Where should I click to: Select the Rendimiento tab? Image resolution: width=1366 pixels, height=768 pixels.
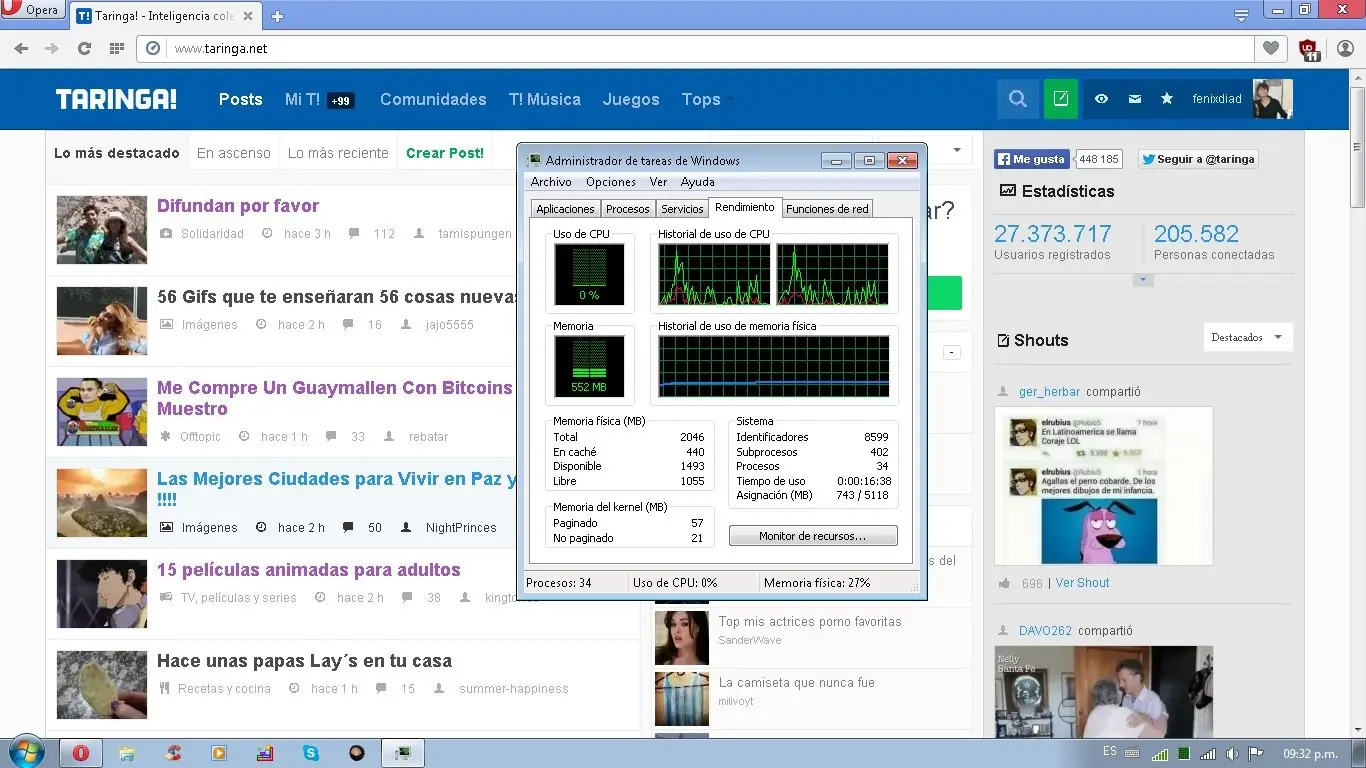(745, 207)
